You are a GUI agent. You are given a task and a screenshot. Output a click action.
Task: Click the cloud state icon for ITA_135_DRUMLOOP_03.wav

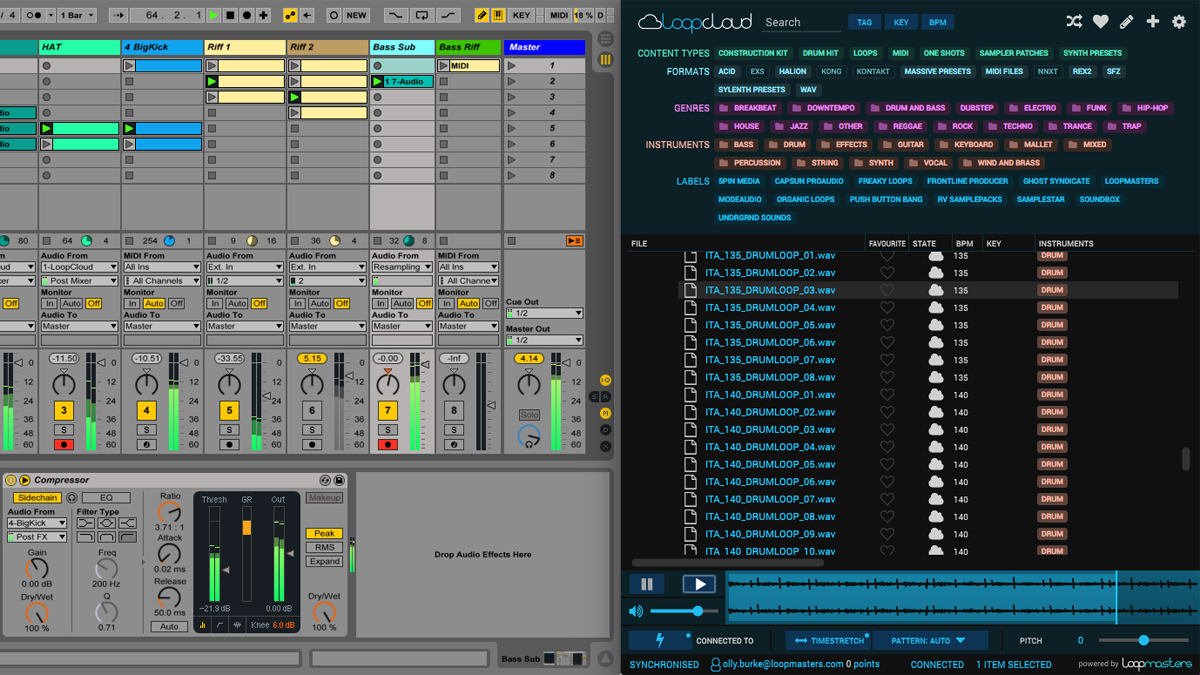pos(936,290)
